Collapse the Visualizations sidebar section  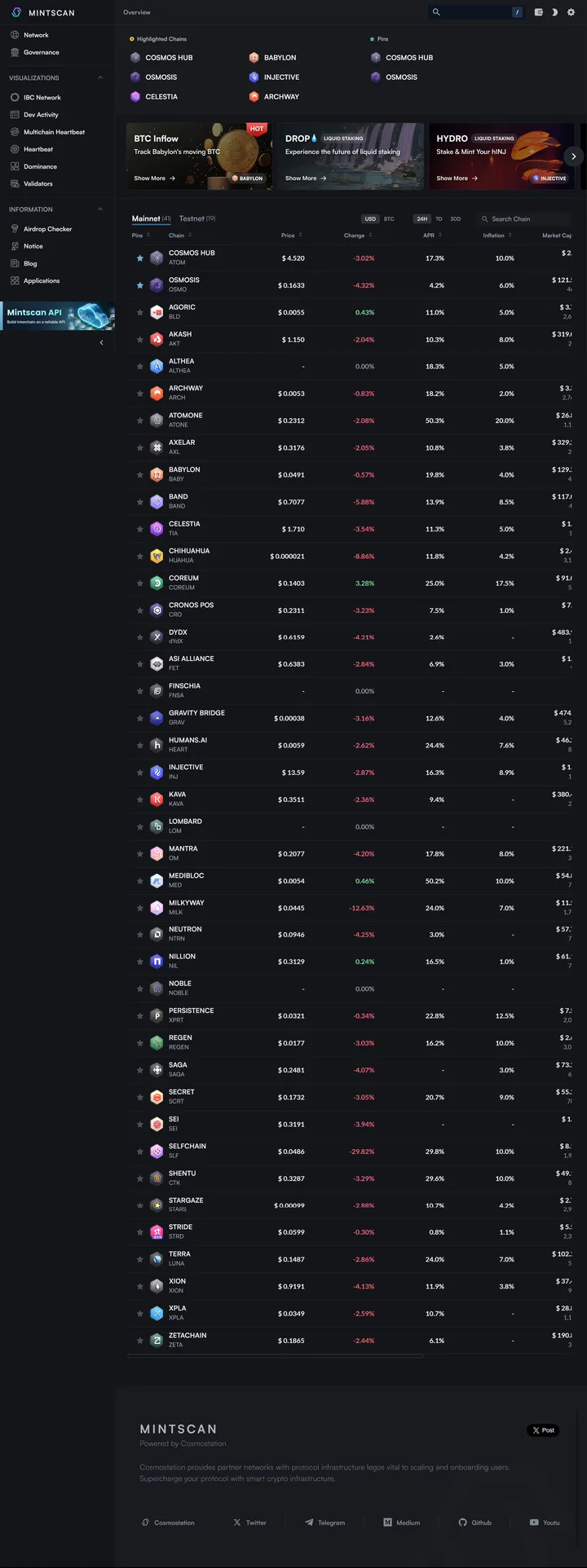(100, 77)
